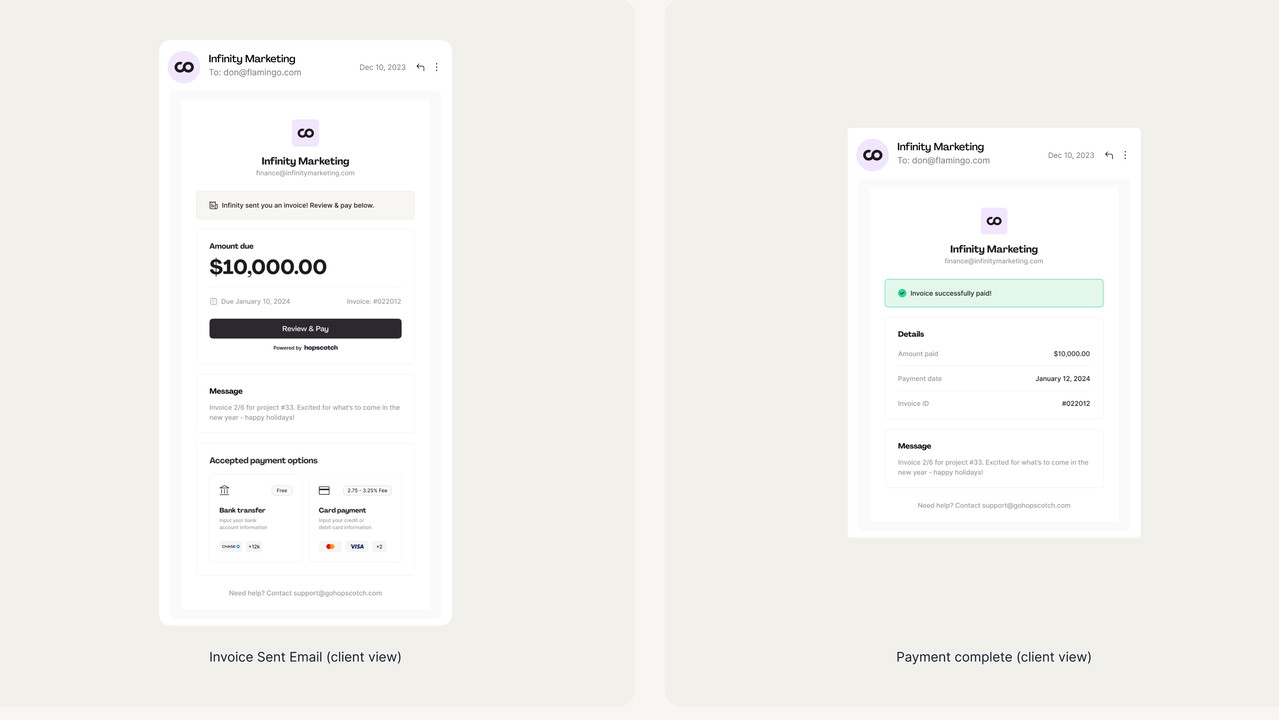
Task: Click the credit card icon for Card payment
Action: tap(324, 490)
